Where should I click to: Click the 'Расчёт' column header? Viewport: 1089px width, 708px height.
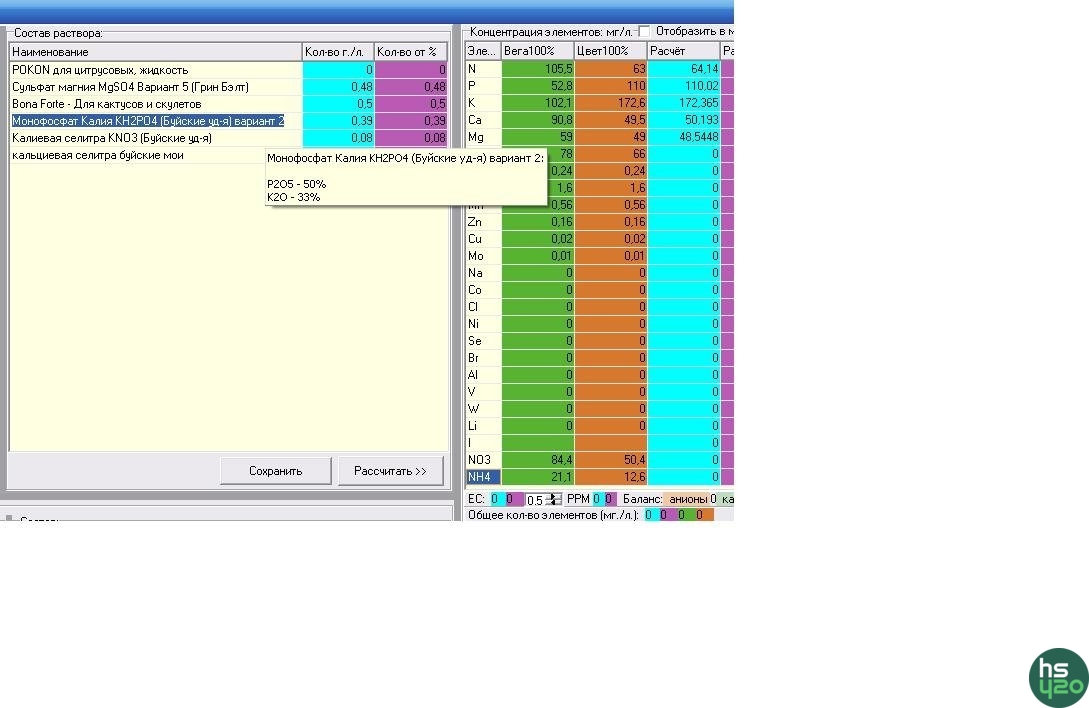coord(683,51)
